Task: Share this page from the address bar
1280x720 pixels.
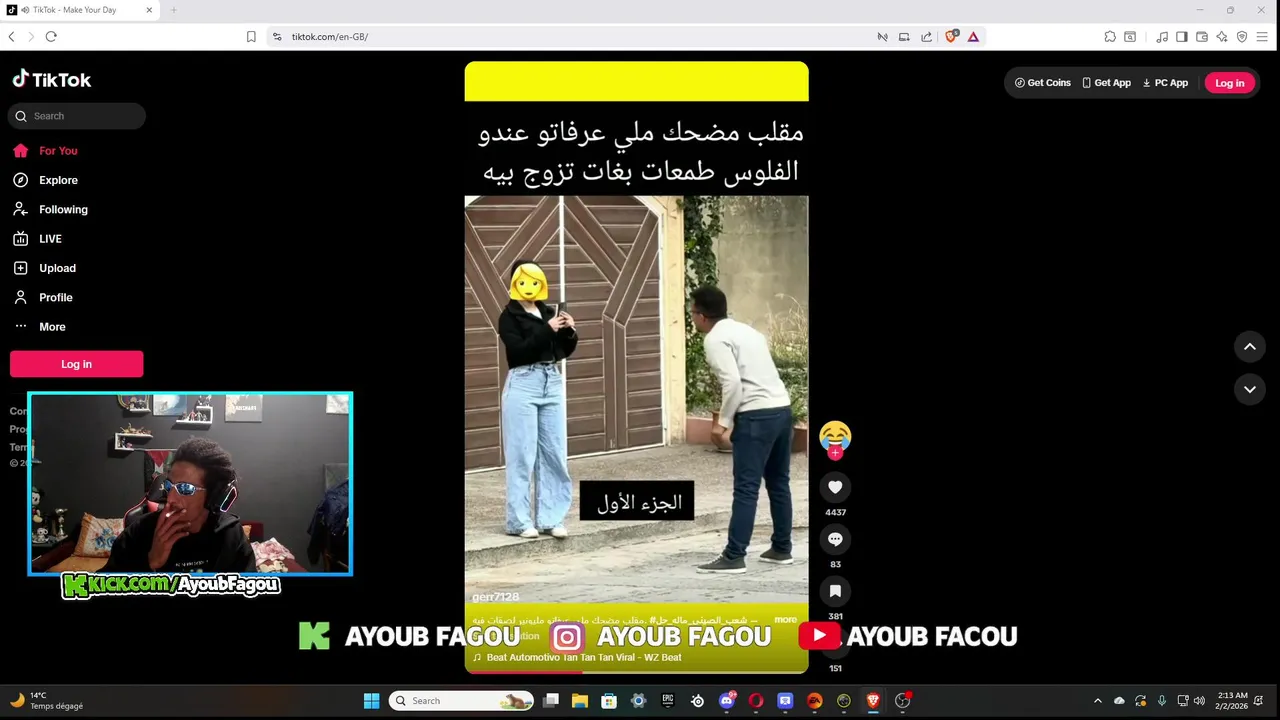Action: click(x=926, y=37)
